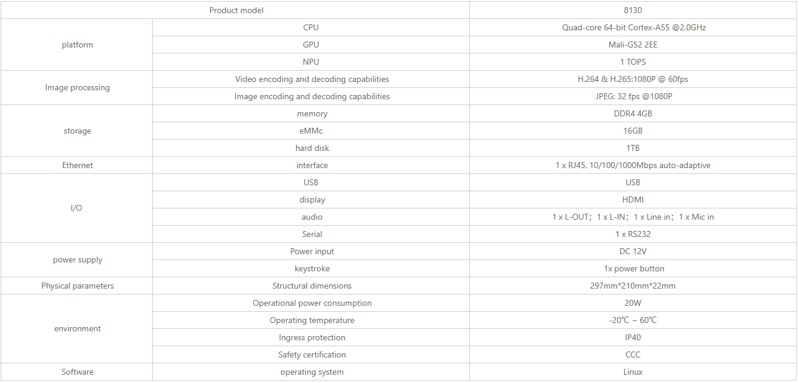The width and height of the screenshot is (799, 383).
Task: Select the RJ45 Ethernet interface value
Action: pyautogui.click(x=633, y=166)
